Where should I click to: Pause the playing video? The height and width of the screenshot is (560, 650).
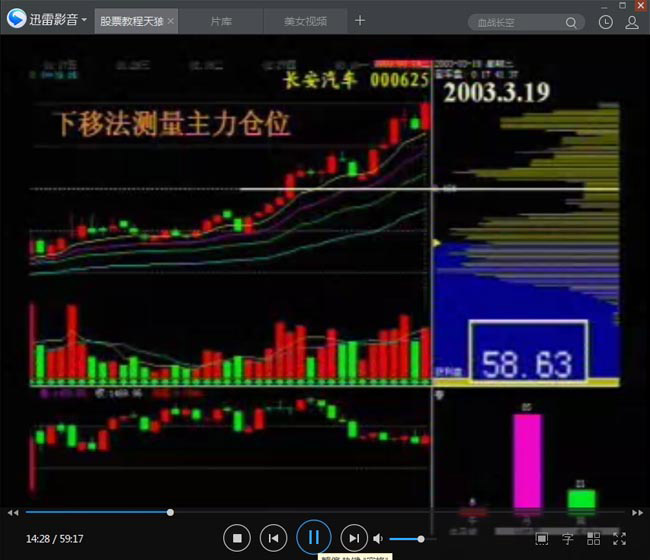314,537
